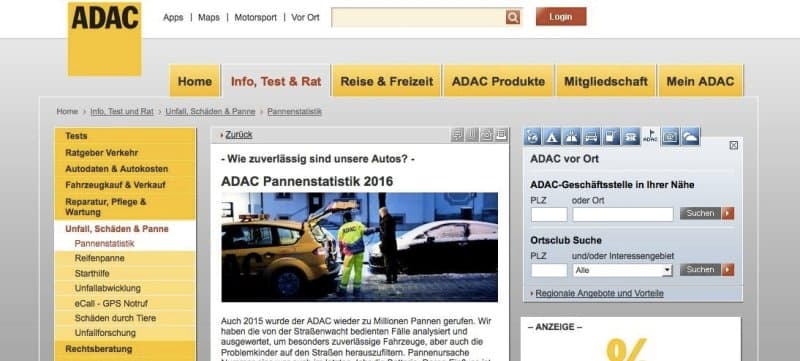800x361 pixels.
Task: Open Unfallforschung sidebar subitem
Action: (x=125, y=333)
